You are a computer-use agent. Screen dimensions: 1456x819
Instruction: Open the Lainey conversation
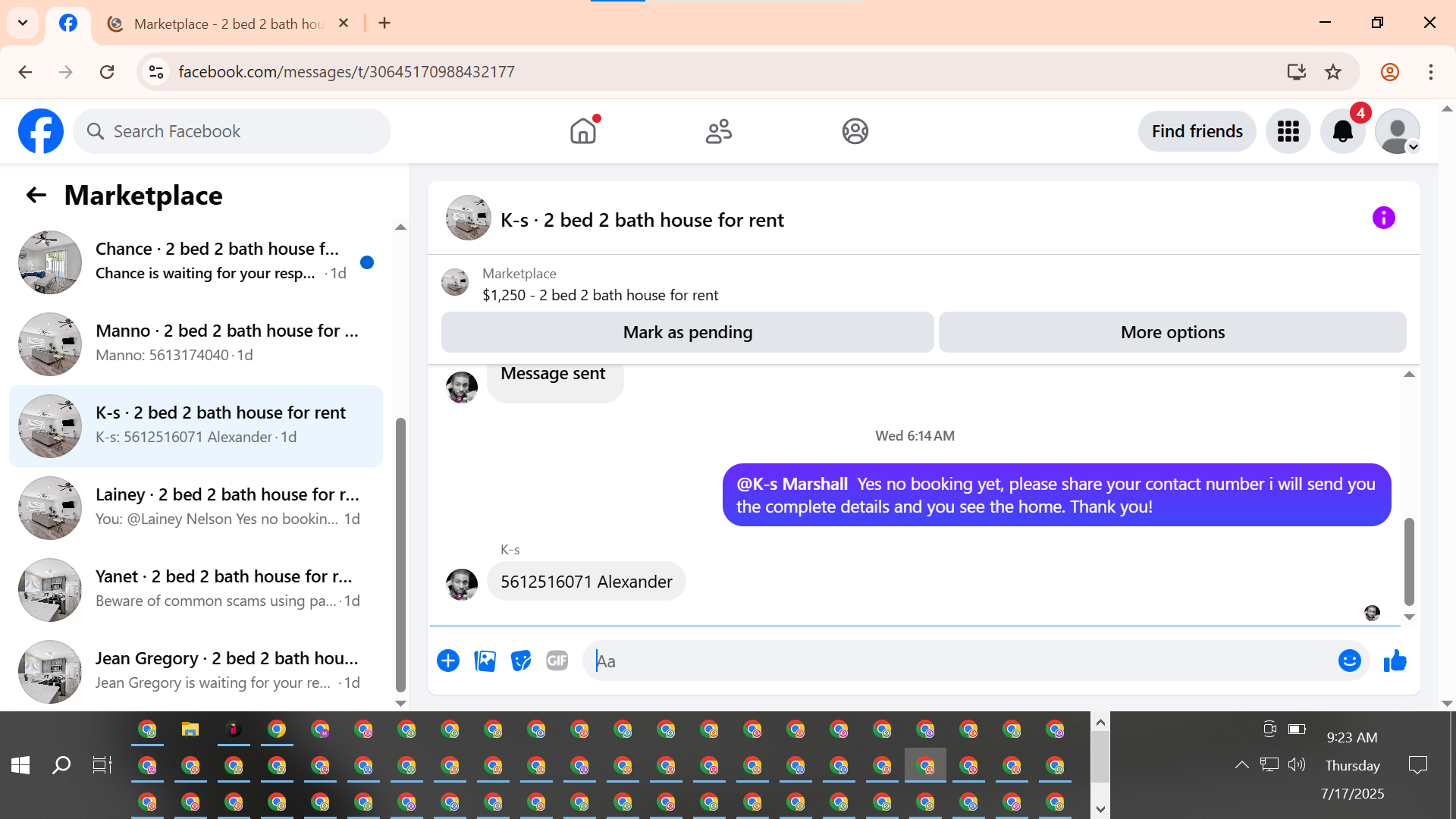[196, 508]
